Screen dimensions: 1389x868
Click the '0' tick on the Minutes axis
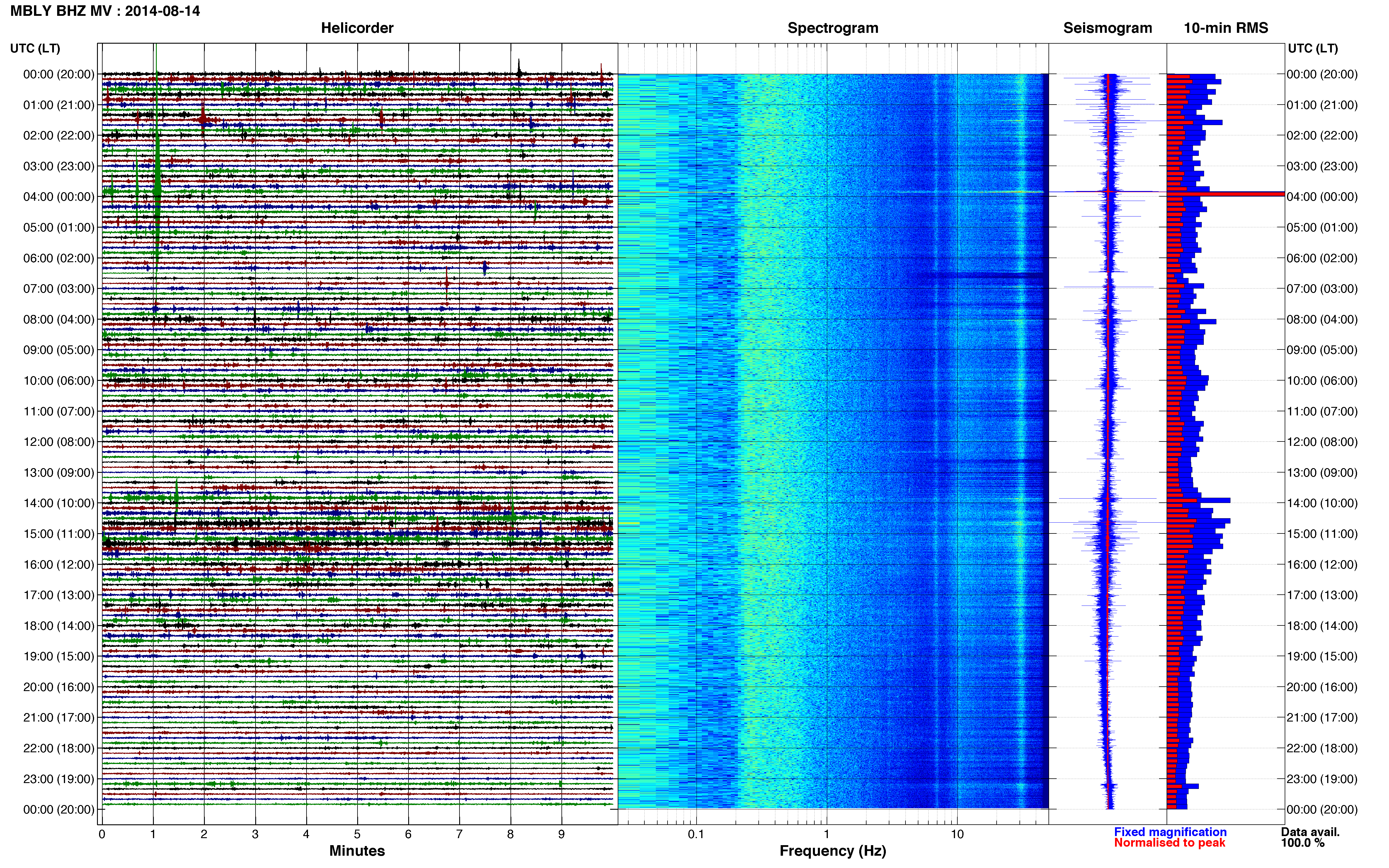pyautogui.click(x=102, y=835)
